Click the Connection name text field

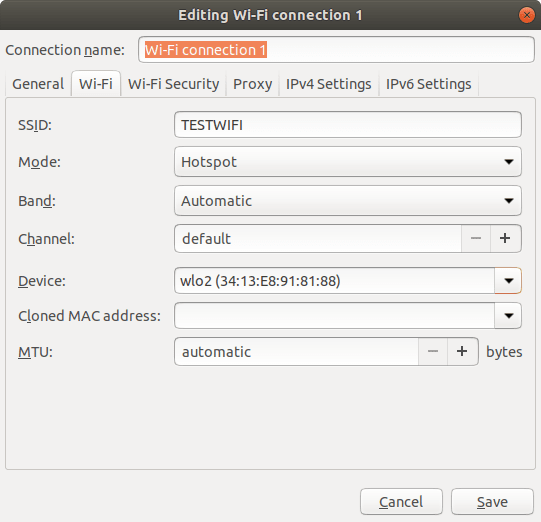click(x=336, y=50)
